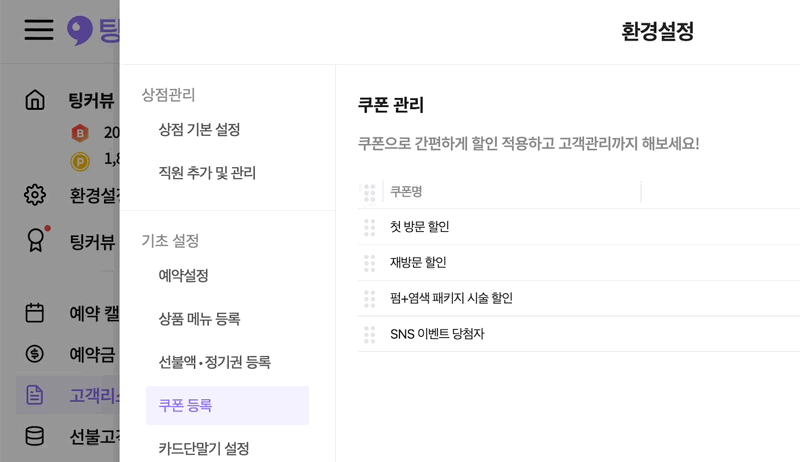Click the yellow P point icon
Image resolution: width=800 pixels, height=462 pixels.
pyautogui.click(x=79, y=160)
